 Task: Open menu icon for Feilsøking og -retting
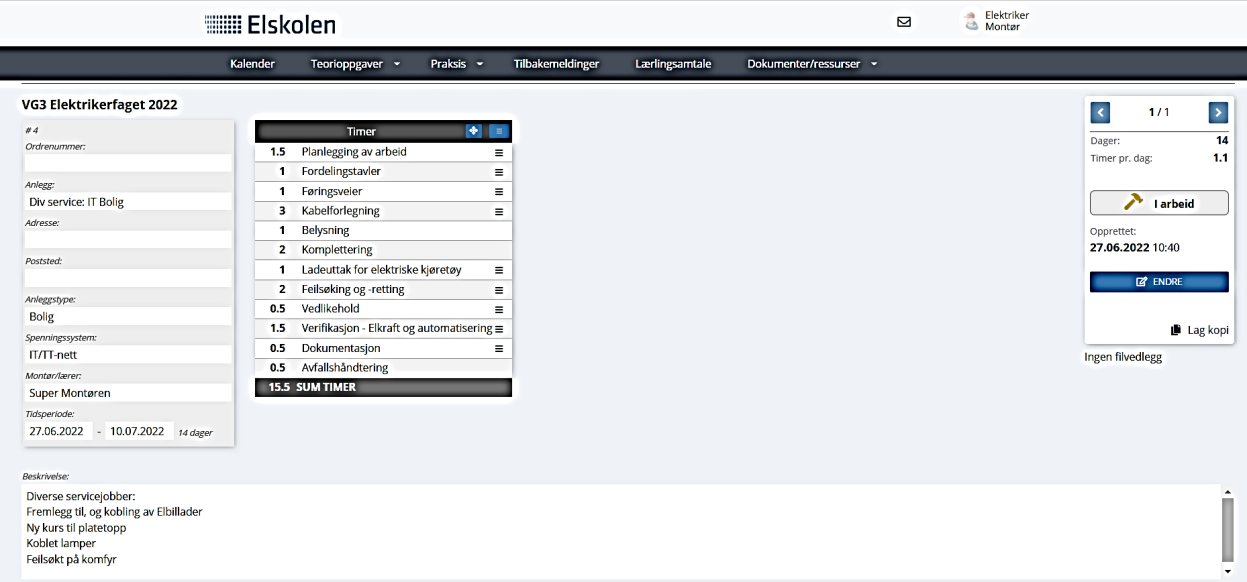click(498, 290)
